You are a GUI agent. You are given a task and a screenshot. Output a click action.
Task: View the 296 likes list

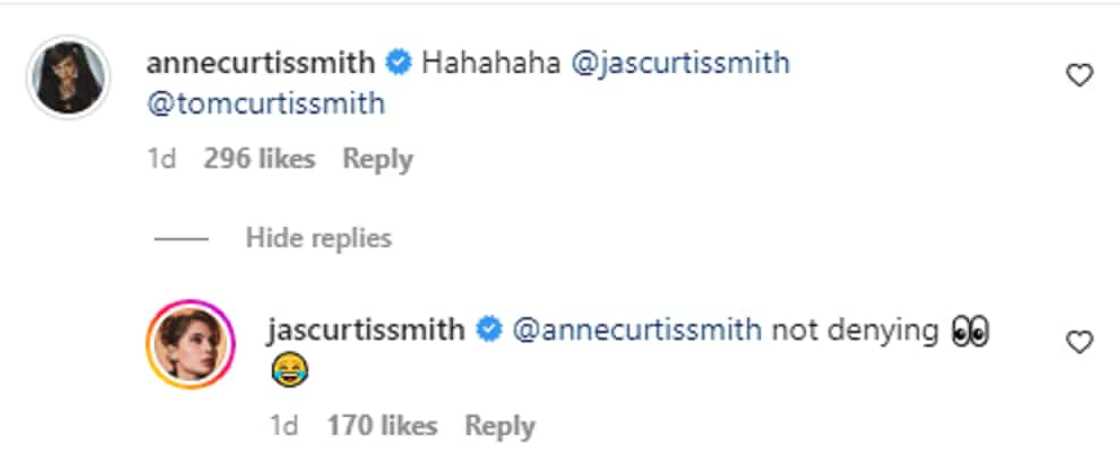click(x=259, y=159)
